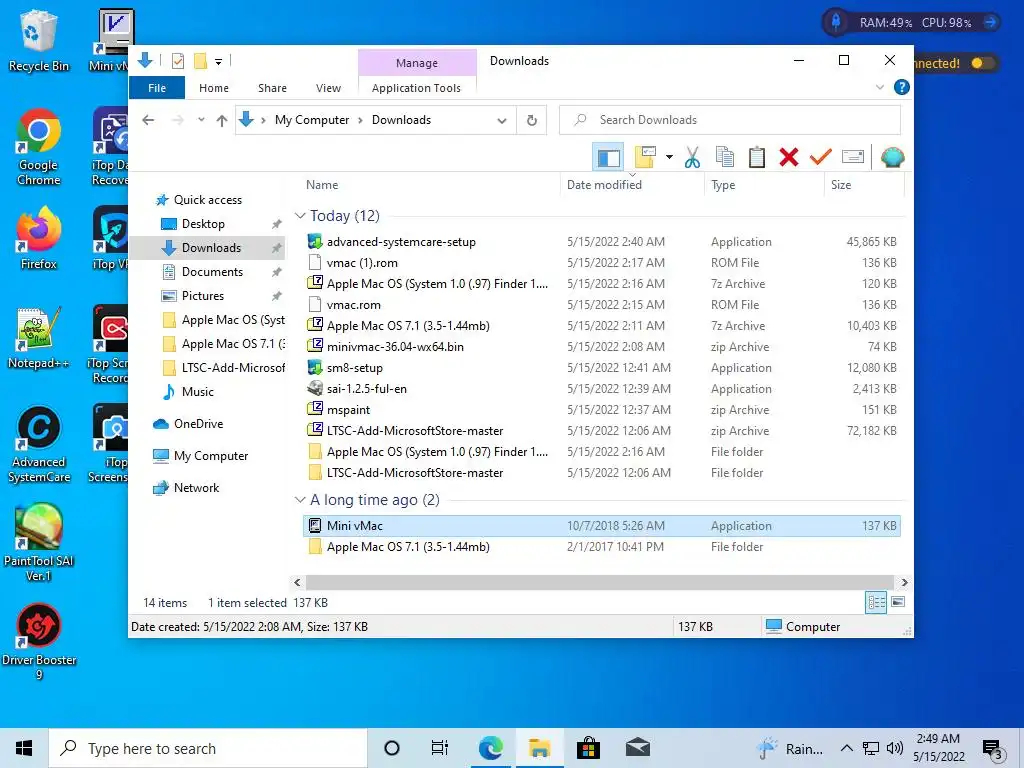The width and height of the screenshot is (1024, 768).
Task: Sort by Date modified column header
Action: [632, 185]
